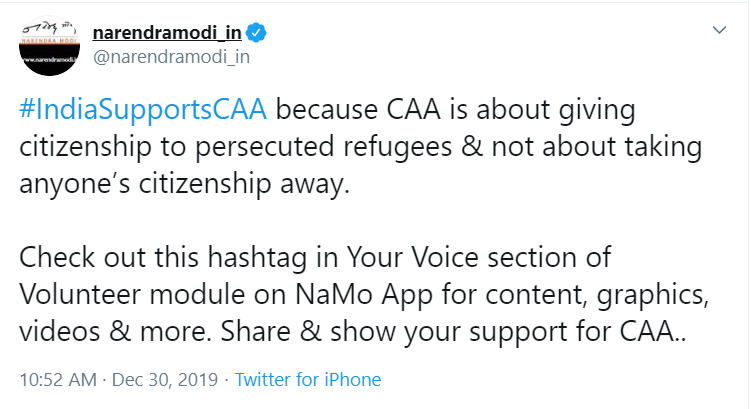Click the @narendramodi_in handle
The height and width of the screenshot is (409, 751).
click(170, 56)
